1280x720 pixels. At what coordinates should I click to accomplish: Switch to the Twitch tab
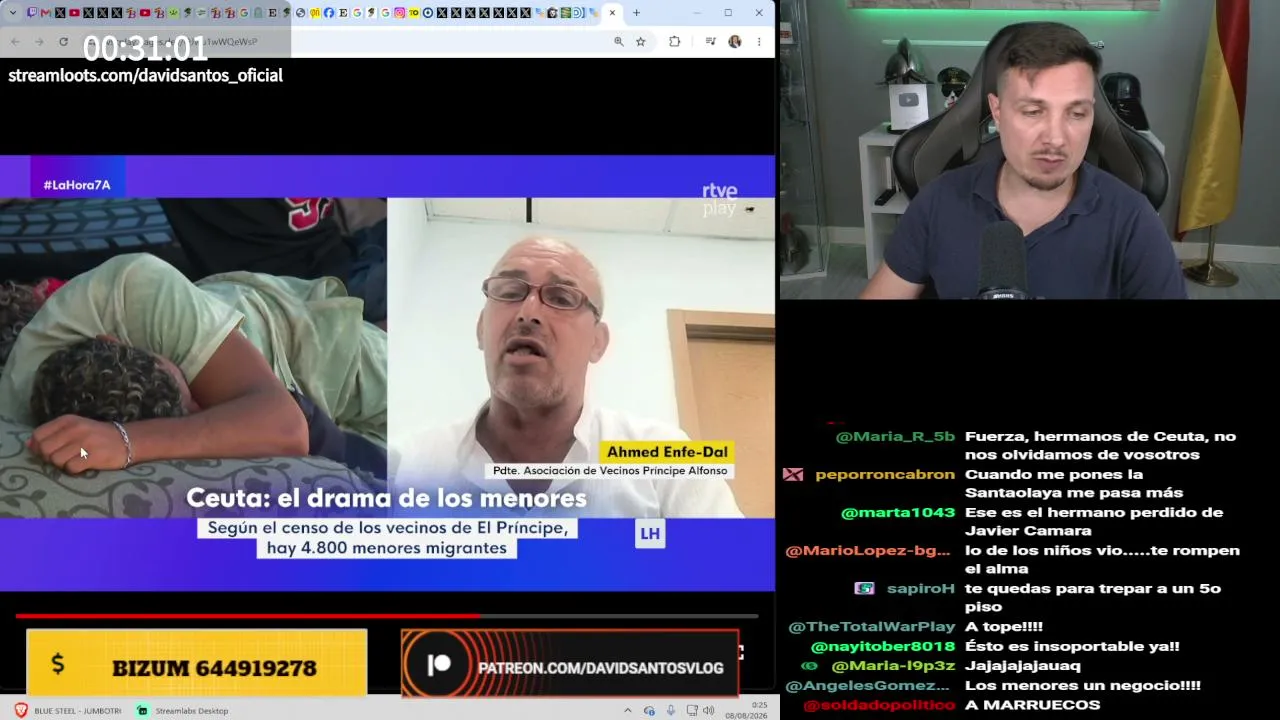pos(32,13)
